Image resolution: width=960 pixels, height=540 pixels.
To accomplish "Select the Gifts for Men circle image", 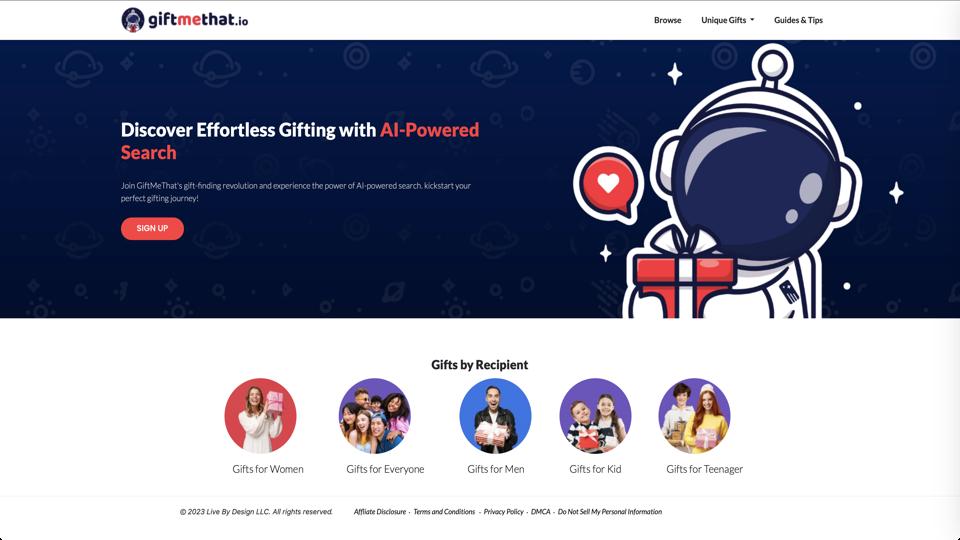I will point(495,415).
